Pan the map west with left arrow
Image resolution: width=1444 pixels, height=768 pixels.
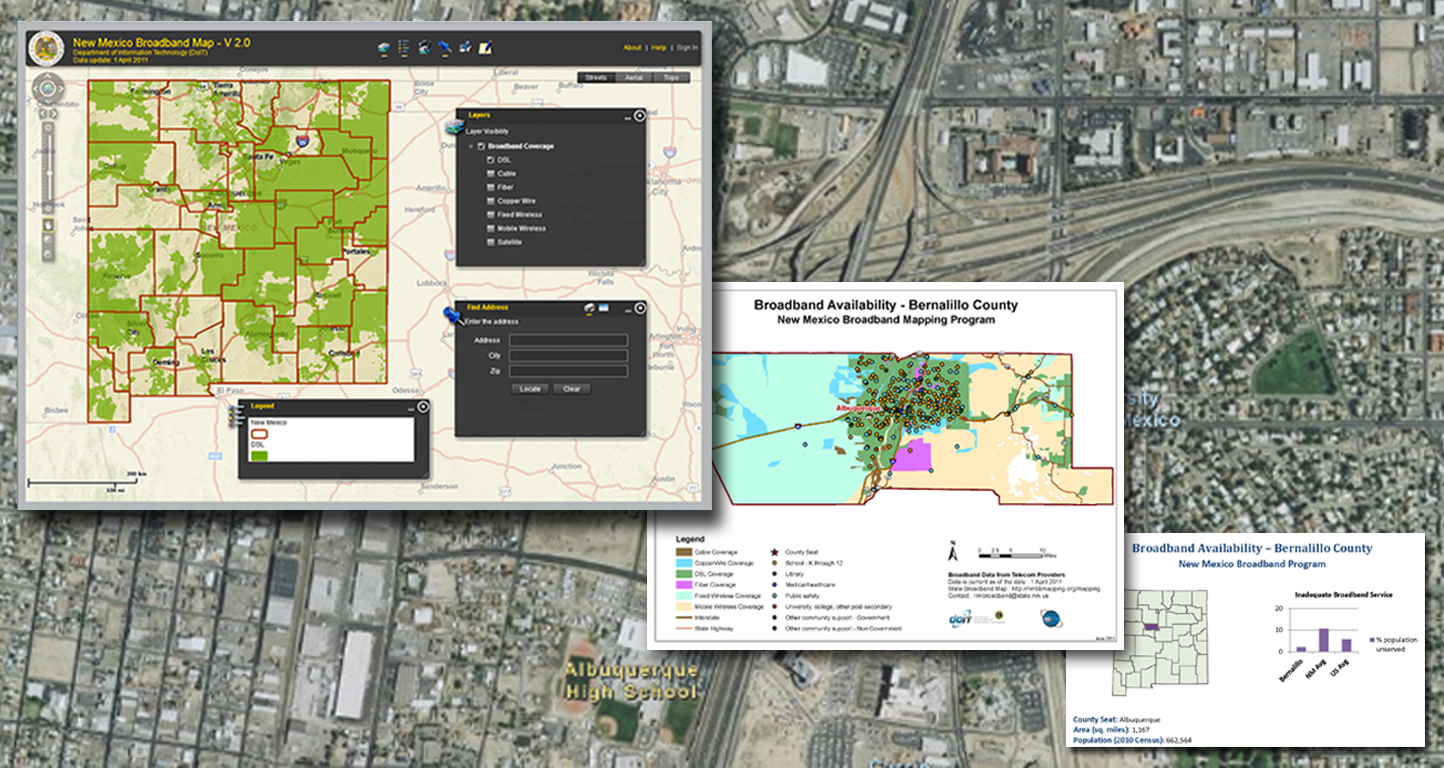[36, 87]
